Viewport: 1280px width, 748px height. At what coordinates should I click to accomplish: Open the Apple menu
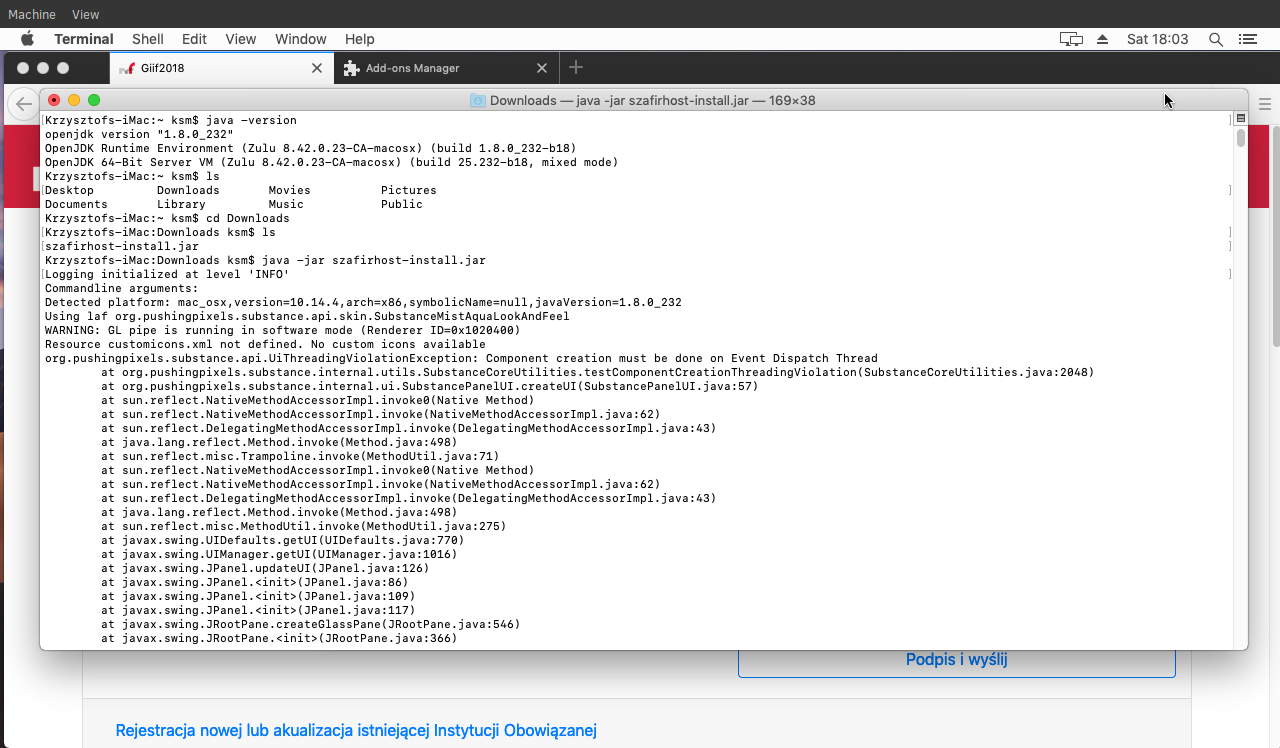[x=27, y=39]
